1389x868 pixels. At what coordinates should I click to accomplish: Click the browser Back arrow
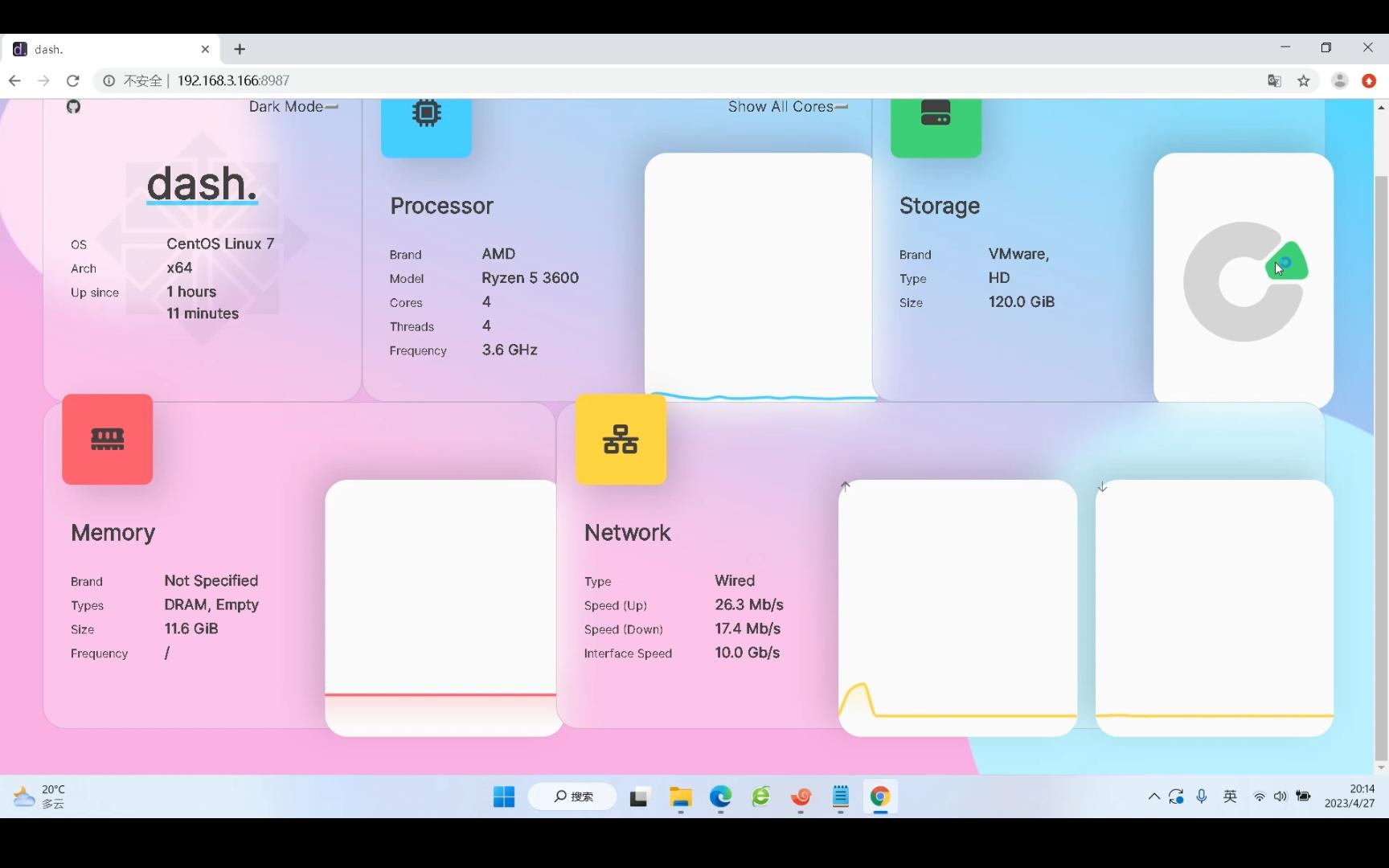click(x=14, y=80)
